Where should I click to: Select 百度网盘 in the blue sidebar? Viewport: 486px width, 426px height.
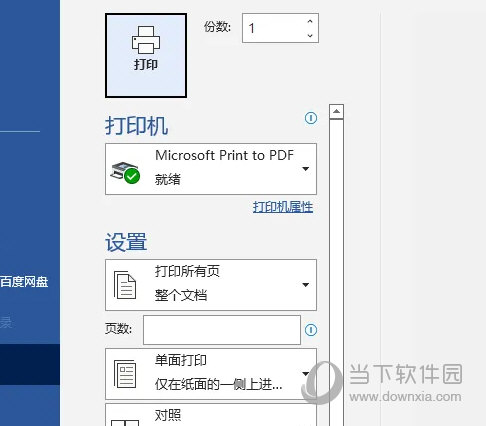[x=24, y=282]
